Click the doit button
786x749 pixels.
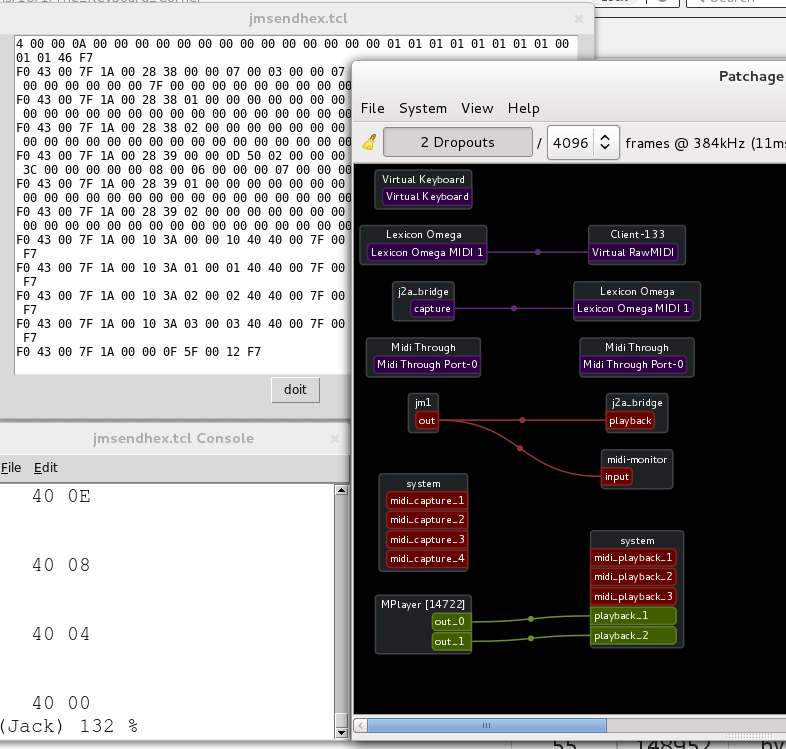[295, 390]
